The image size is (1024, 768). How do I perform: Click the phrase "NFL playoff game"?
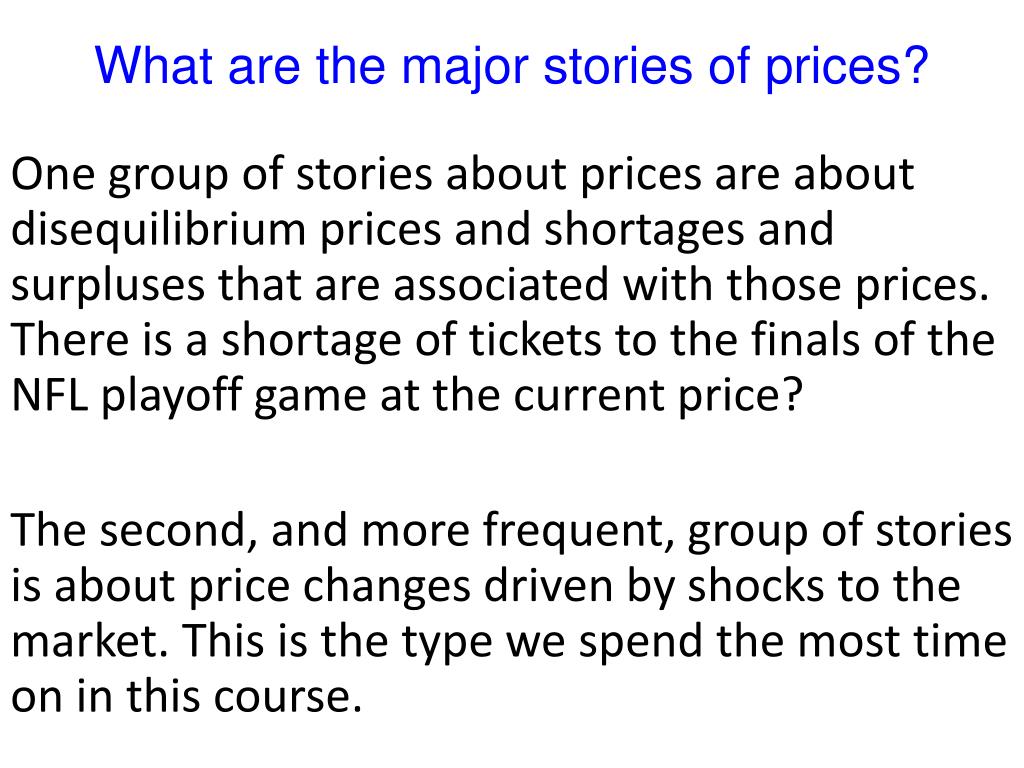(x=189, y=396)
